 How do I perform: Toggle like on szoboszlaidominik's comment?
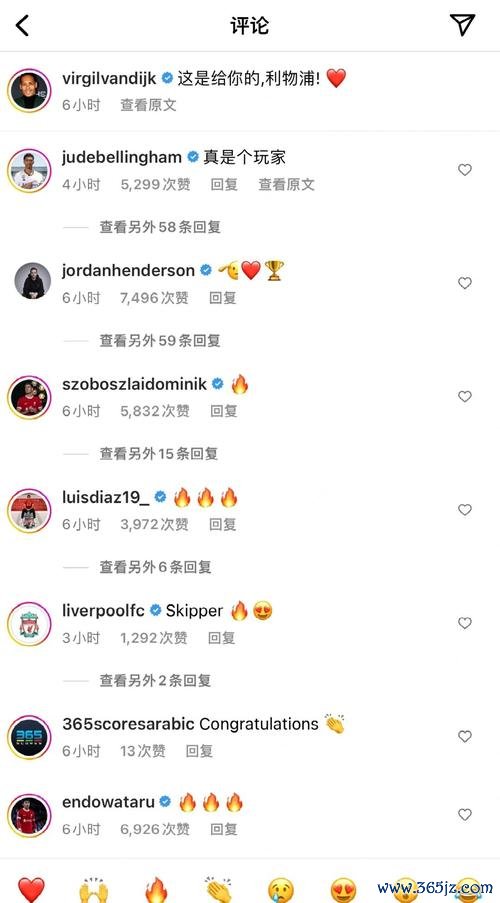tap(464, 397)
